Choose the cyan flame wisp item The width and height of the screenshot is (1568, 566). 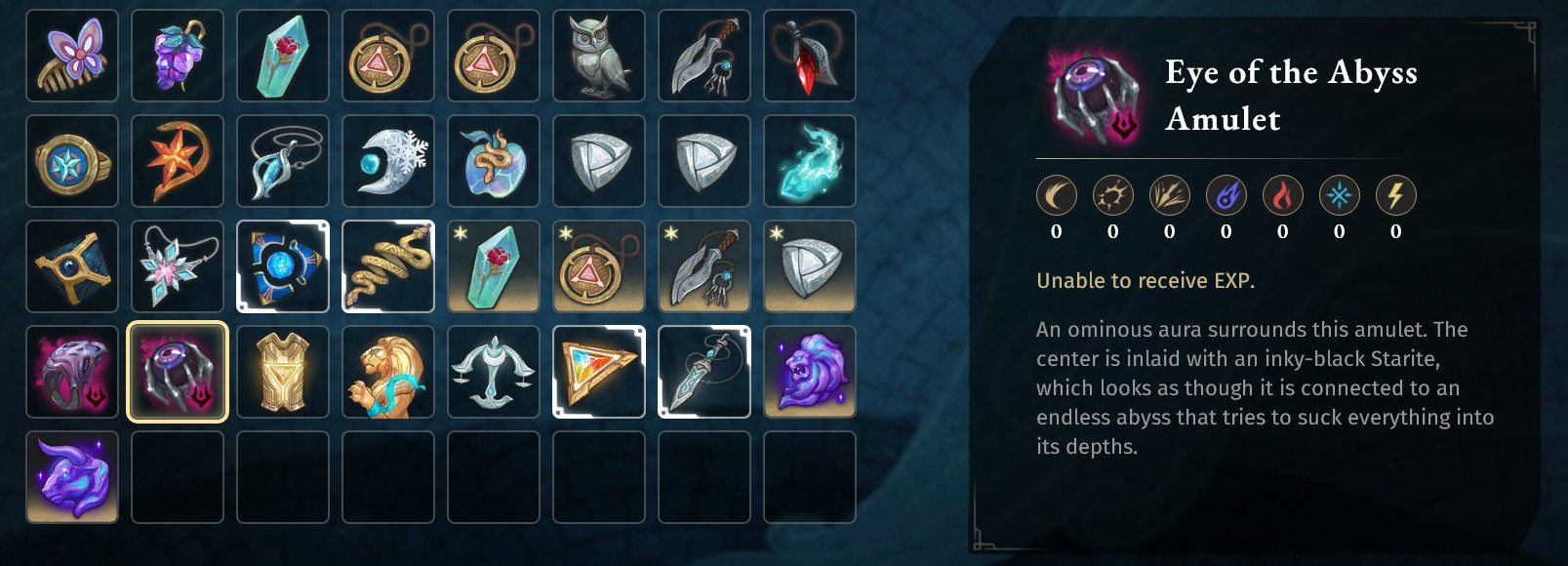pos(810,161)
